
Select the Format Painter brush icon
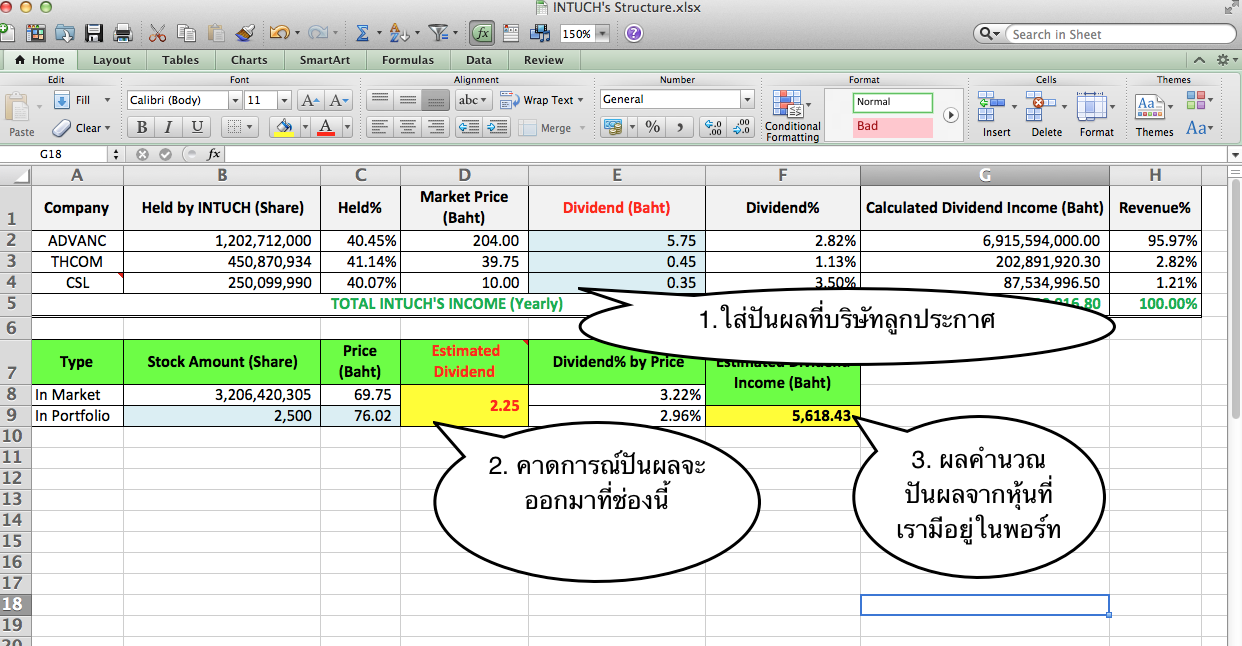pos(245,33)
